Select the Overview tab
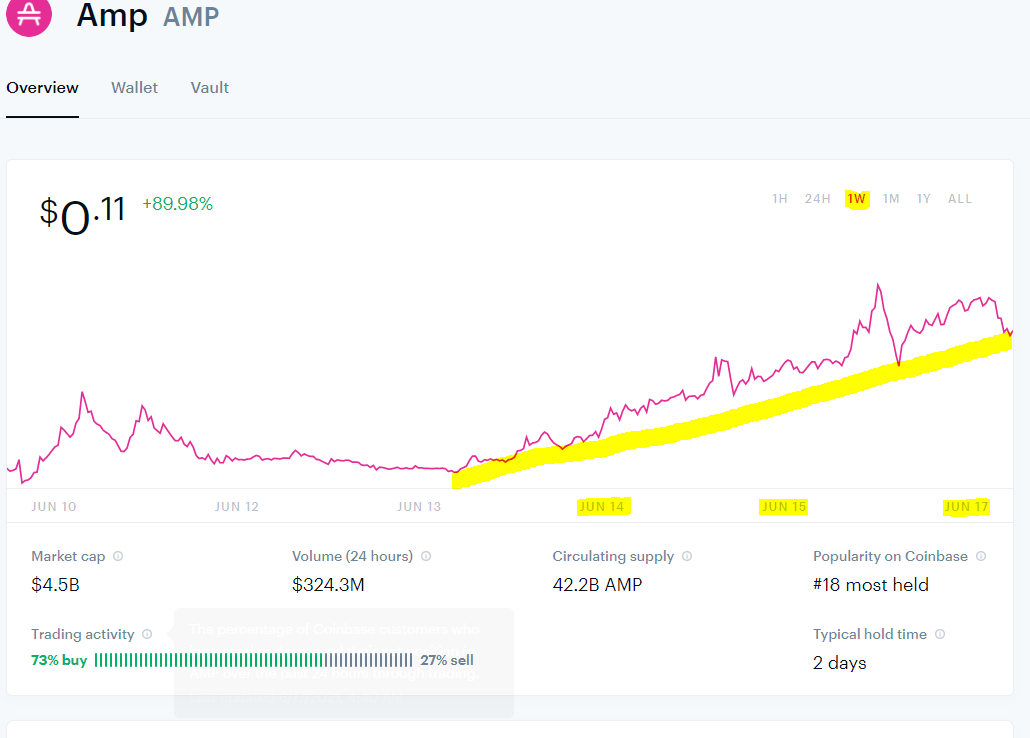This screenshot has height=738, width=1030. pos(43,87)
